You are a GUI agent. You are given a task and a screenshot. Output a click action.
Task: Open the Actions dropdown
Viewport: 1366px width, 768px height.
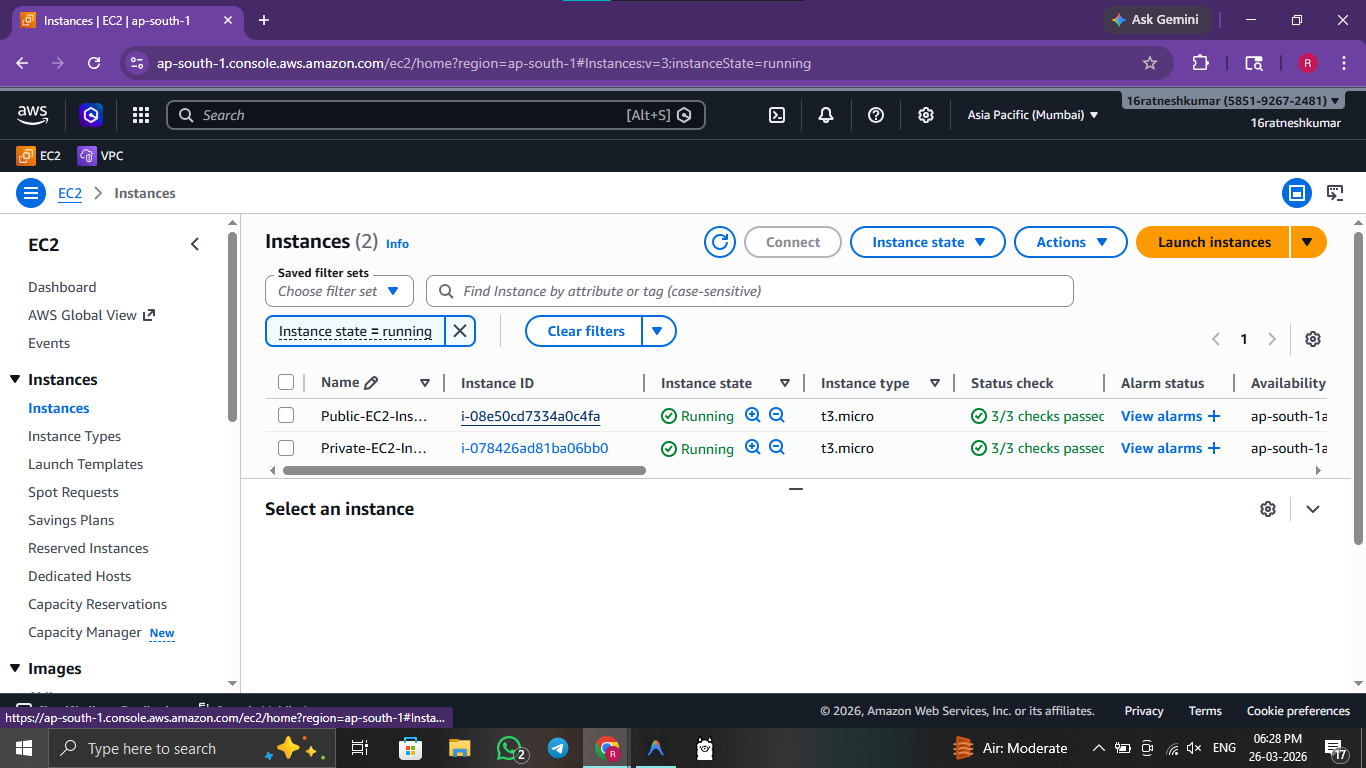coord(1071,242)
